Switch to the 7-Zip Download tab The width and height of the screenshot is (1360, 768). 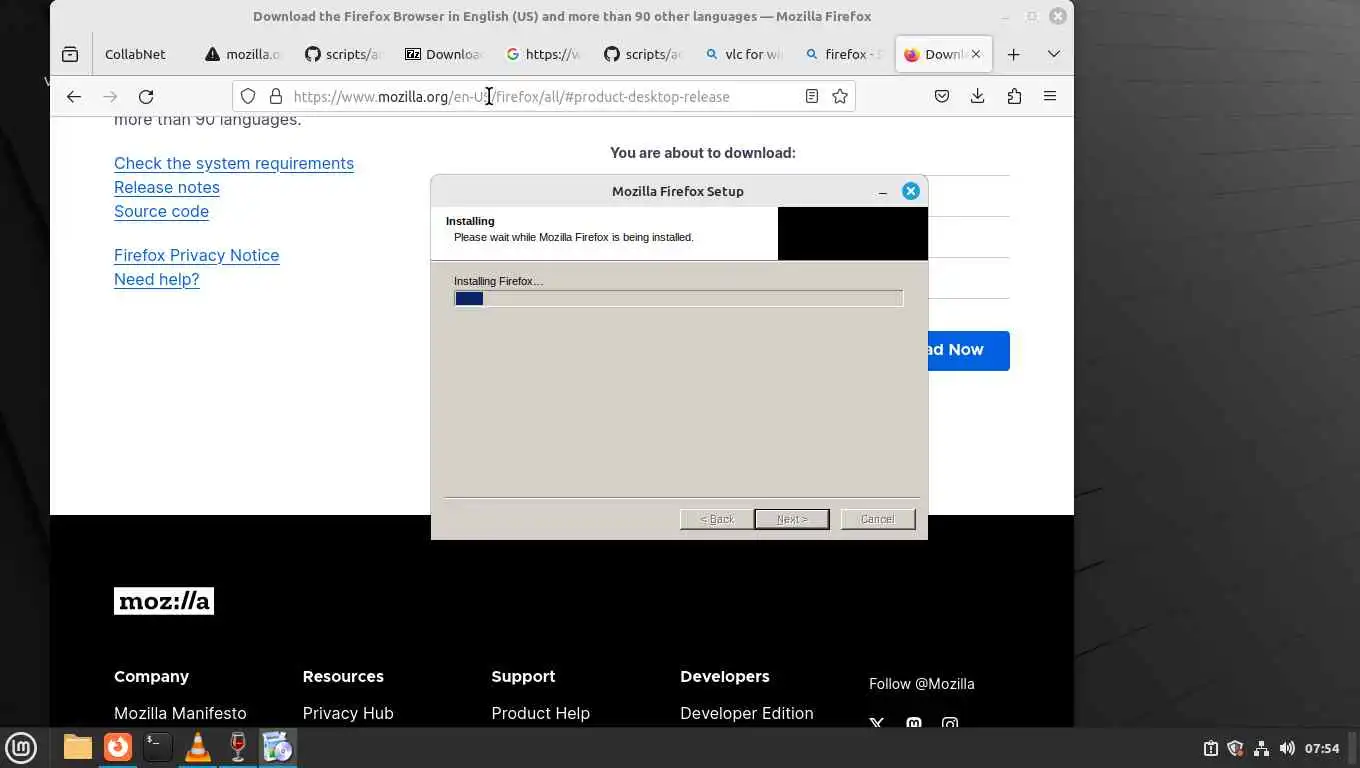(x=443, y=54)
